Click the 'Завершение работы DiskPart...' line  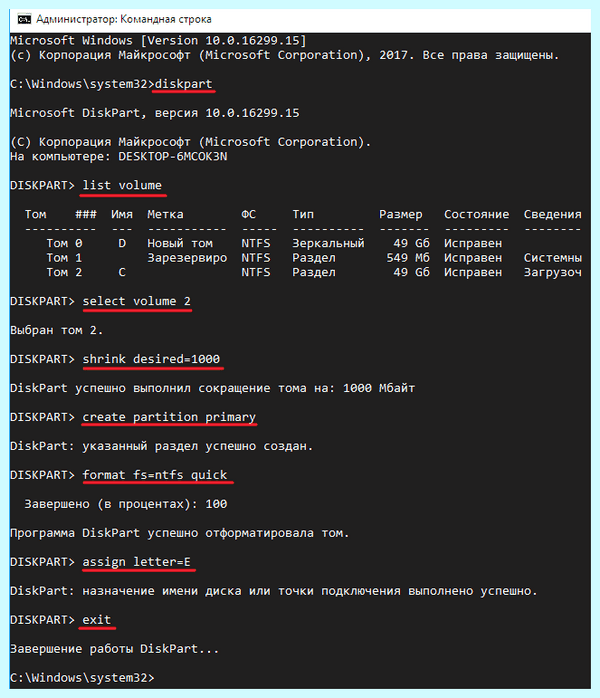tap(114, 649)
